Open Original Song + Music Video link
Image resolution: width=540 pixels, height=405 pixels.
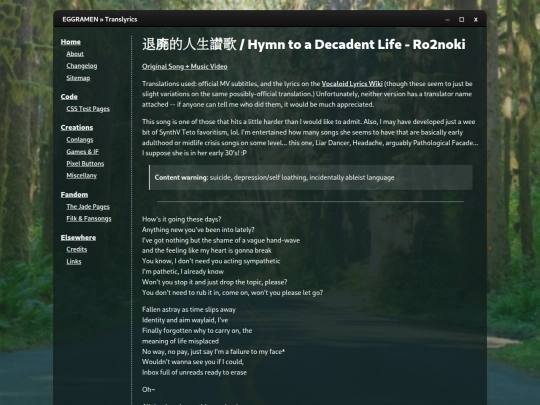point(185,66)
